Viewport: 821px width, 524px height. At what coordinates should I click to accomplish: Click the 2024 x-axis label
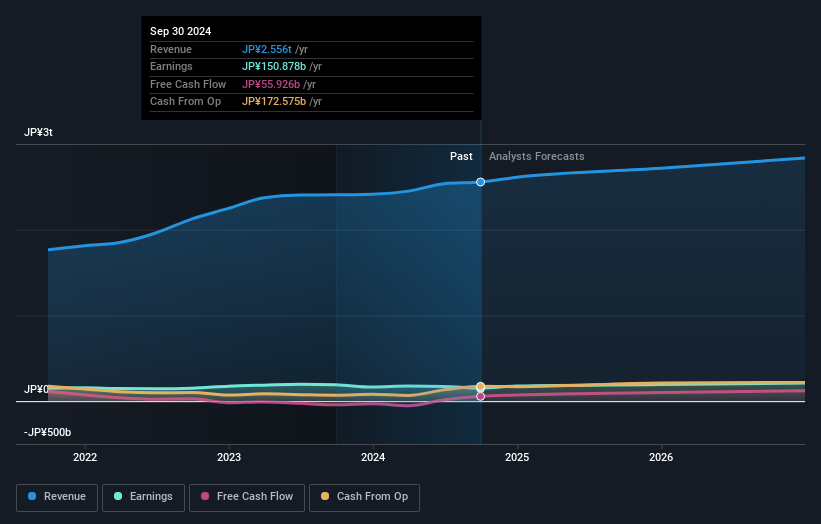tap(373, 458)
